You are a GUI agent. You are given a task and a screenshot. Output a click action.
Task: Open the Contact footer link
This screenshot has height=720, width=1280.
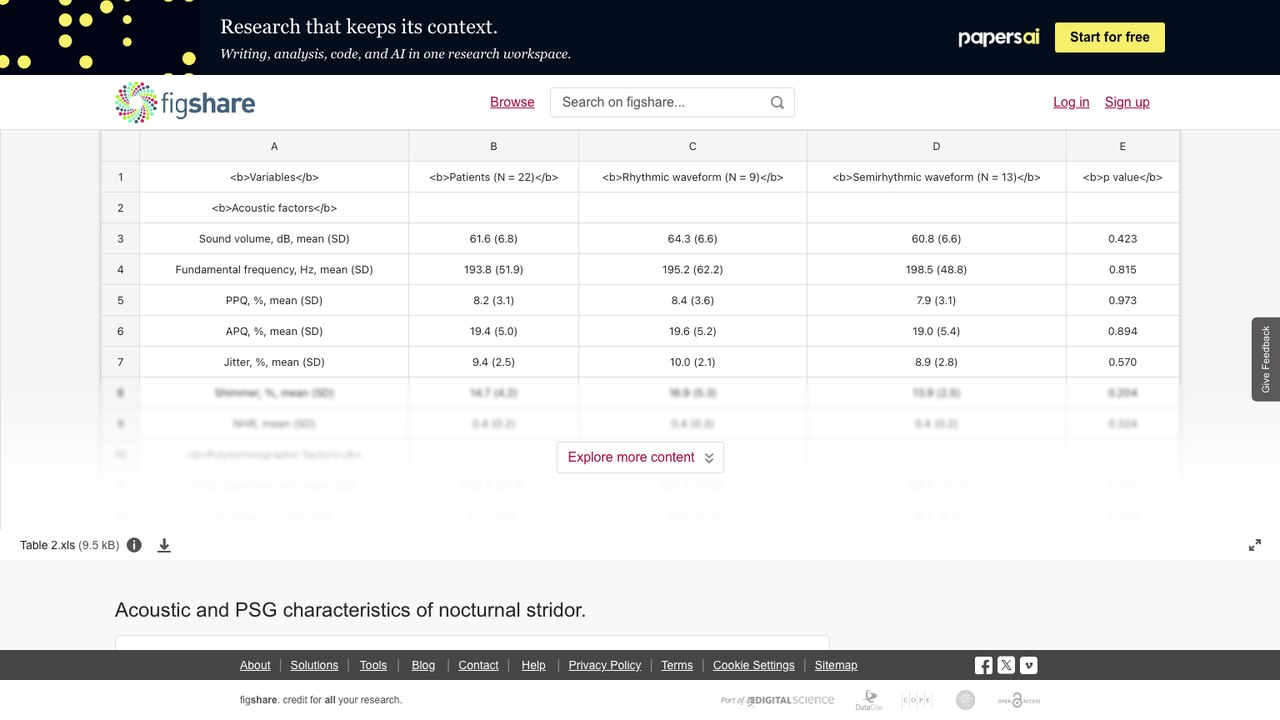point(478,665)
